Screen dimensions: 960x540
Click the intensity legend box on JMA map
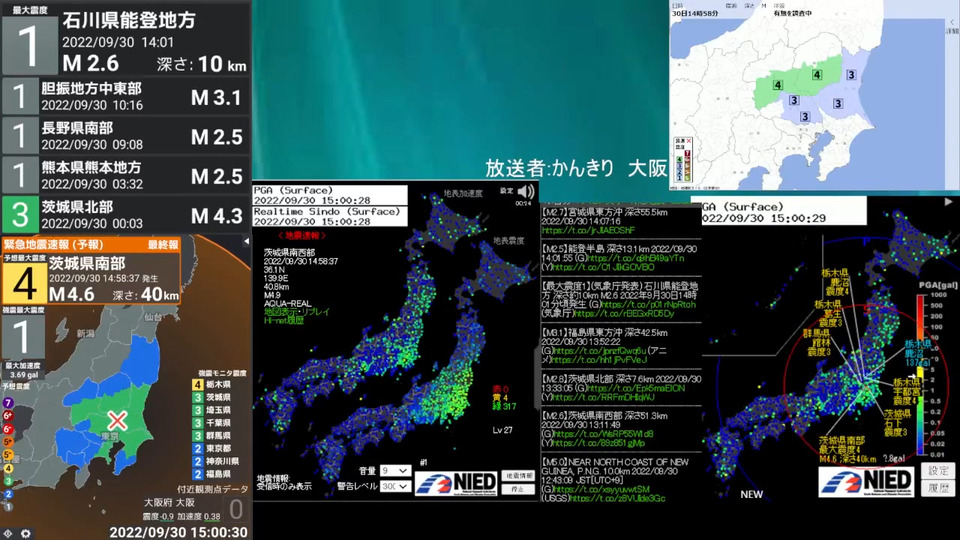pyautogui.click(x=683, y=160)
